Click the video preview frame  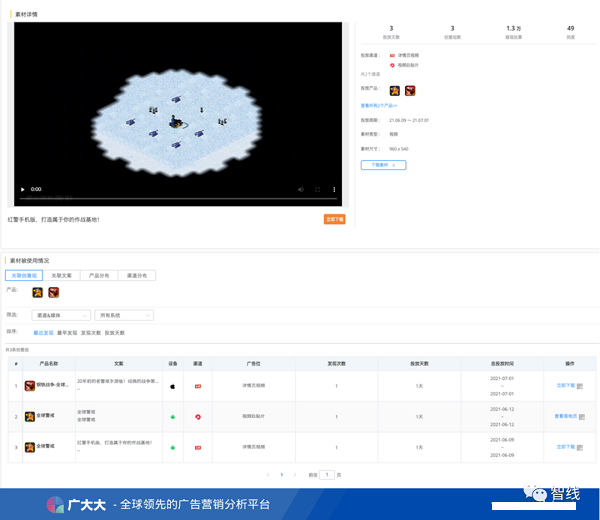[178, 114]
